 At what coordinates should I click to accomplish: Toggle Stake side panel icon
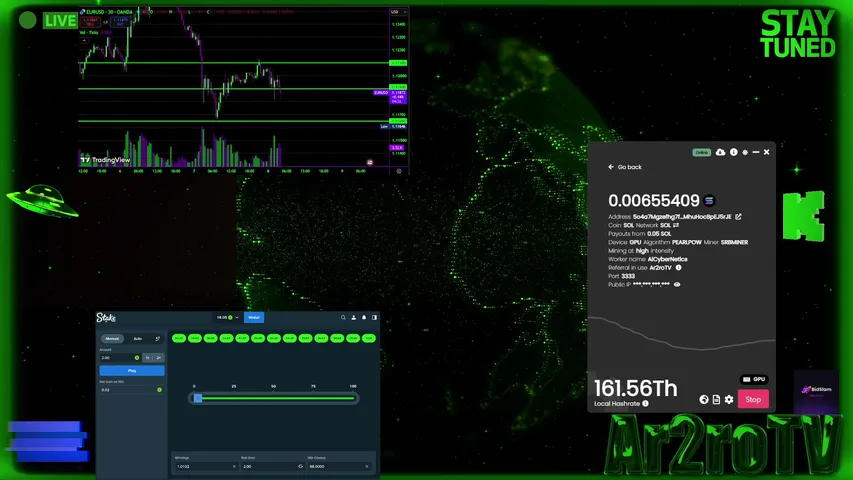pos(374,317)
